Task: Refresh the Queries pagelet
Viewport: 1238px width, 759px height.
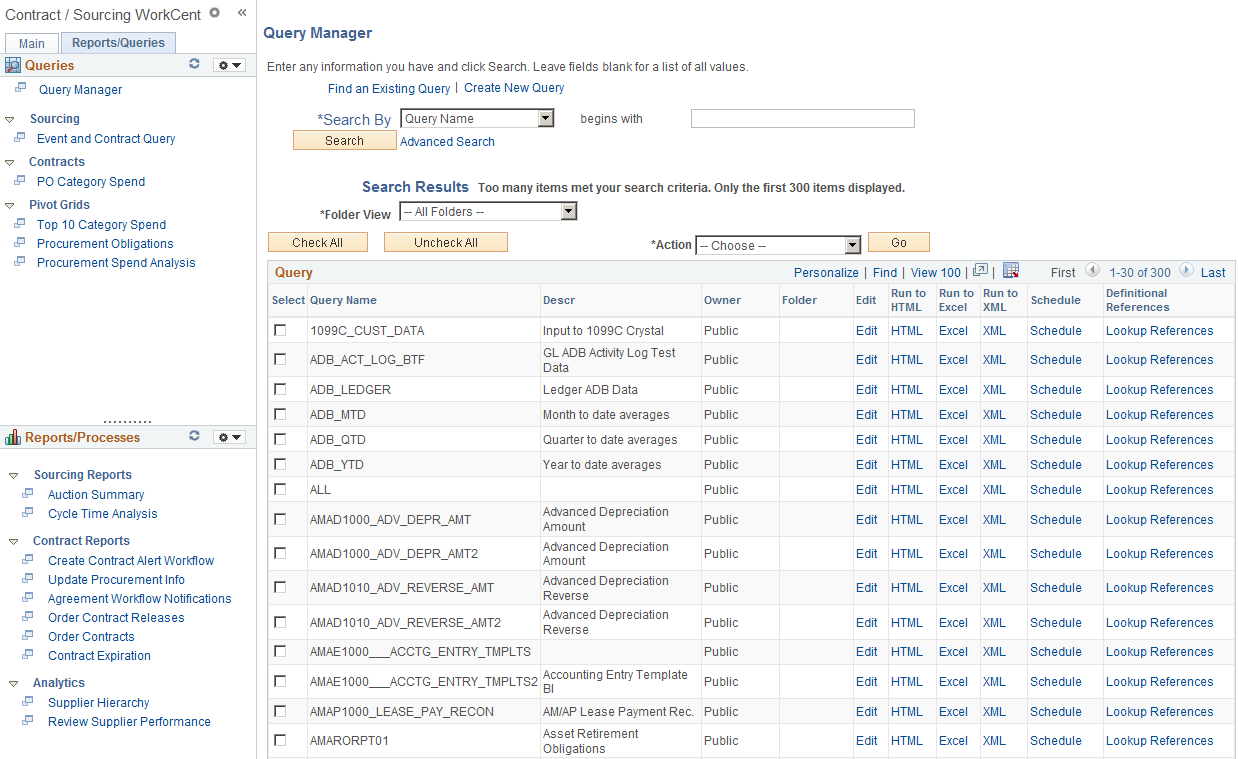Action: [193, 64]
